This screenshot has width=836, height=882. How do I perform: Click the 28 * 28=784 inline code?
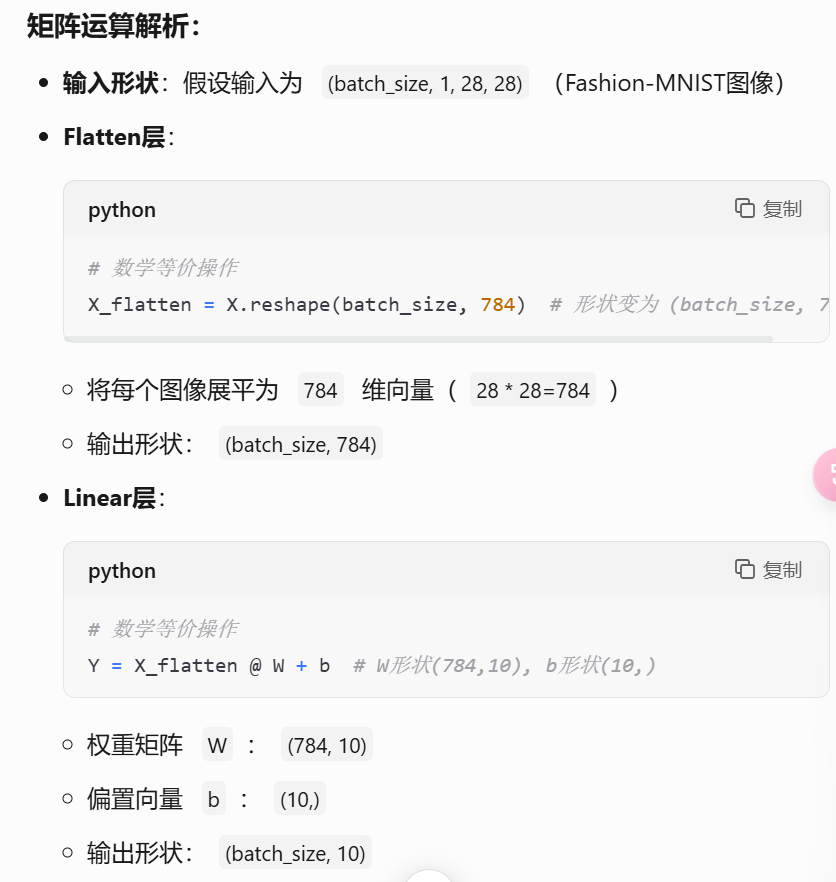[533, 389]
